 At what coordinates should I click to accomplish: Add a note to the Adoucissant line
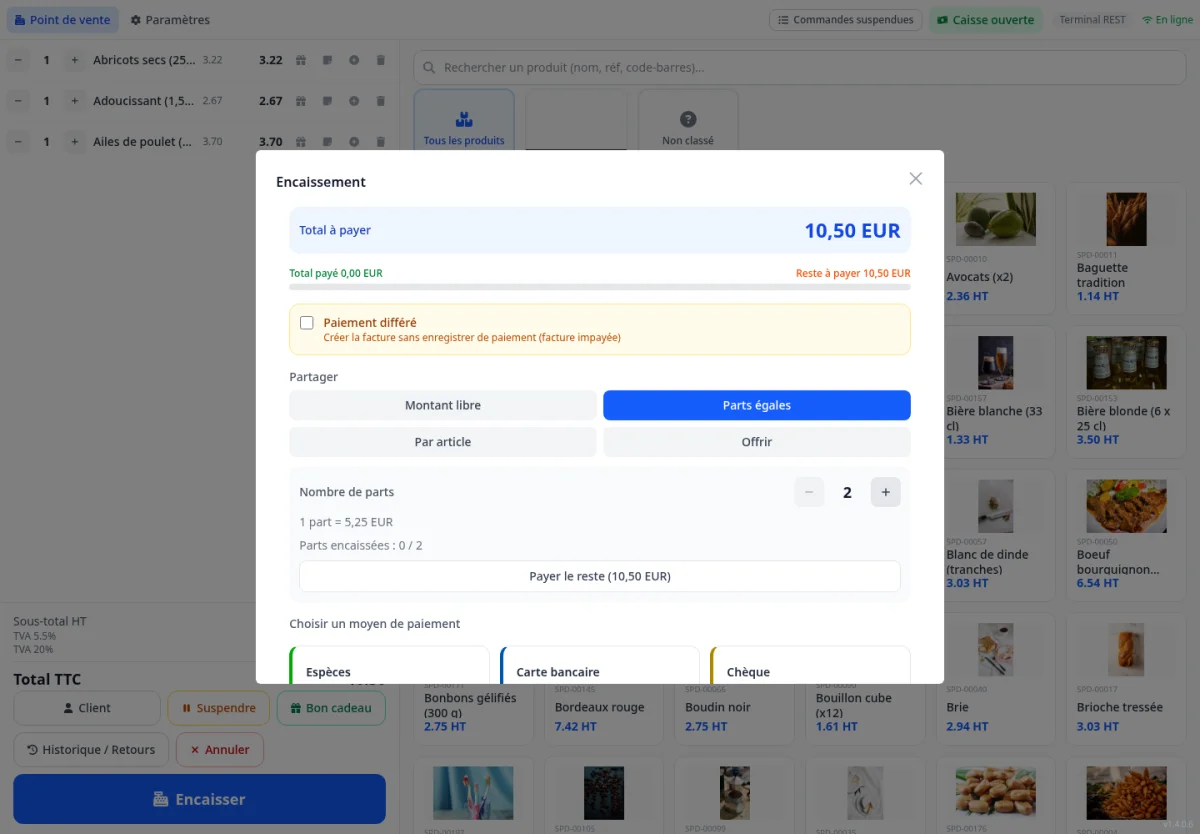click(327, 101)
